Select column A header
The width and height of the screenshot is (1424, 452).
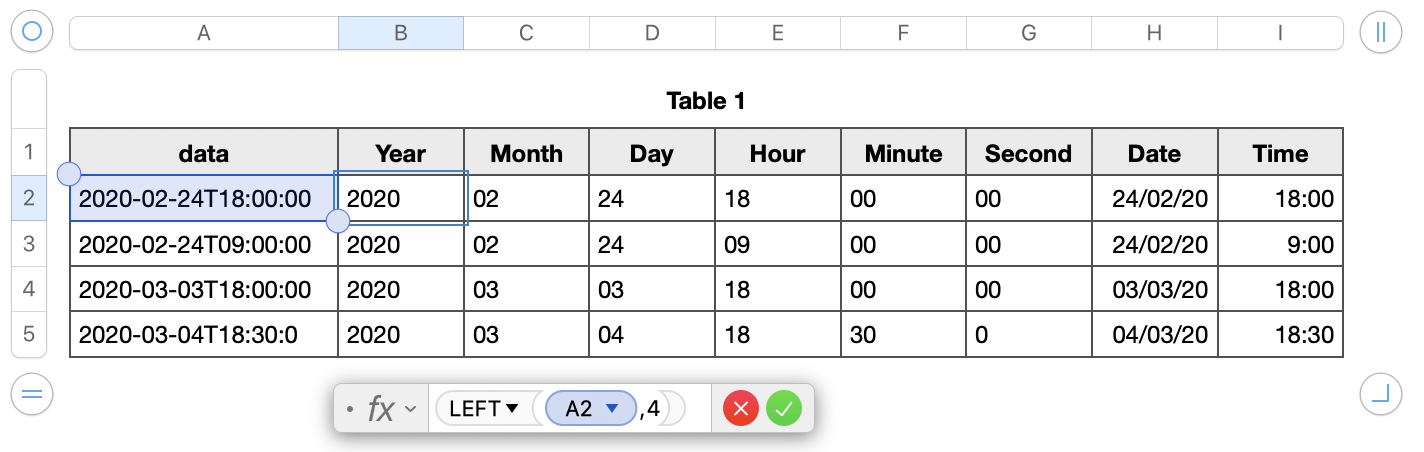click(204, 33)
